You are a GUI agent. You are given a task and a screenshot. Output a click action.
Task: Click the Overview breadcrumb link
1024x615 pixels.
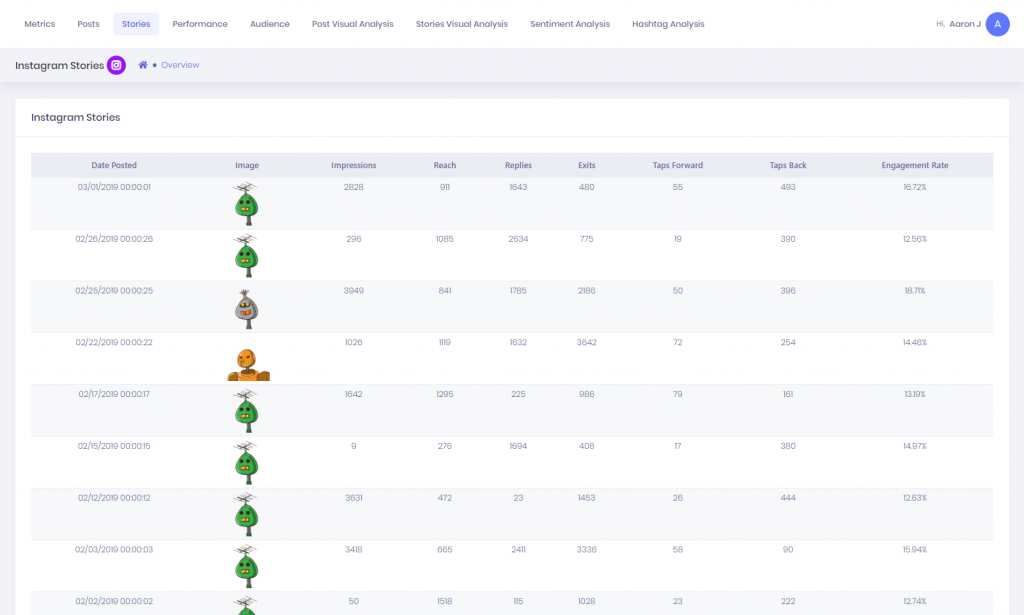(x=180, y=65)
